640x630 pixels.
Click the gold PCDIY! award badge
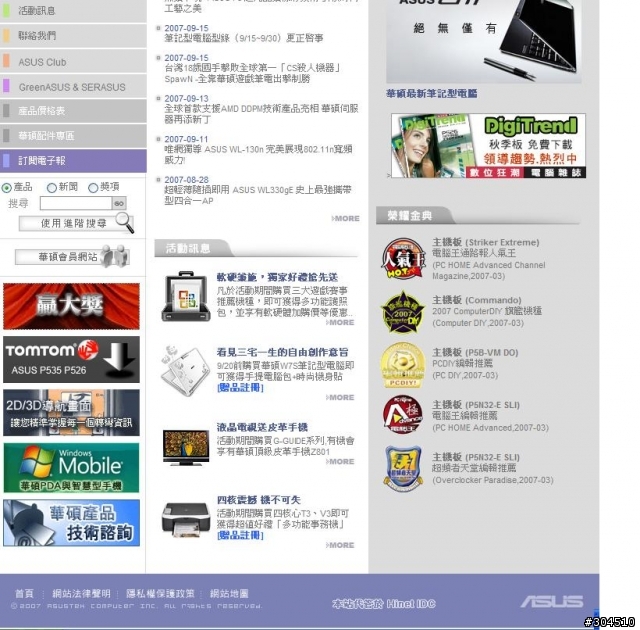click(403, 365)
